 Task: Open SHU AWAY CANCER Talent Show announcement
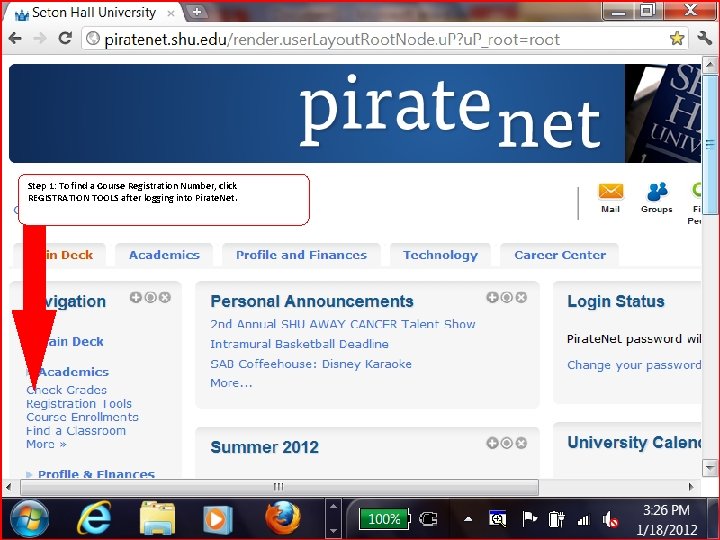pos(343,324)
